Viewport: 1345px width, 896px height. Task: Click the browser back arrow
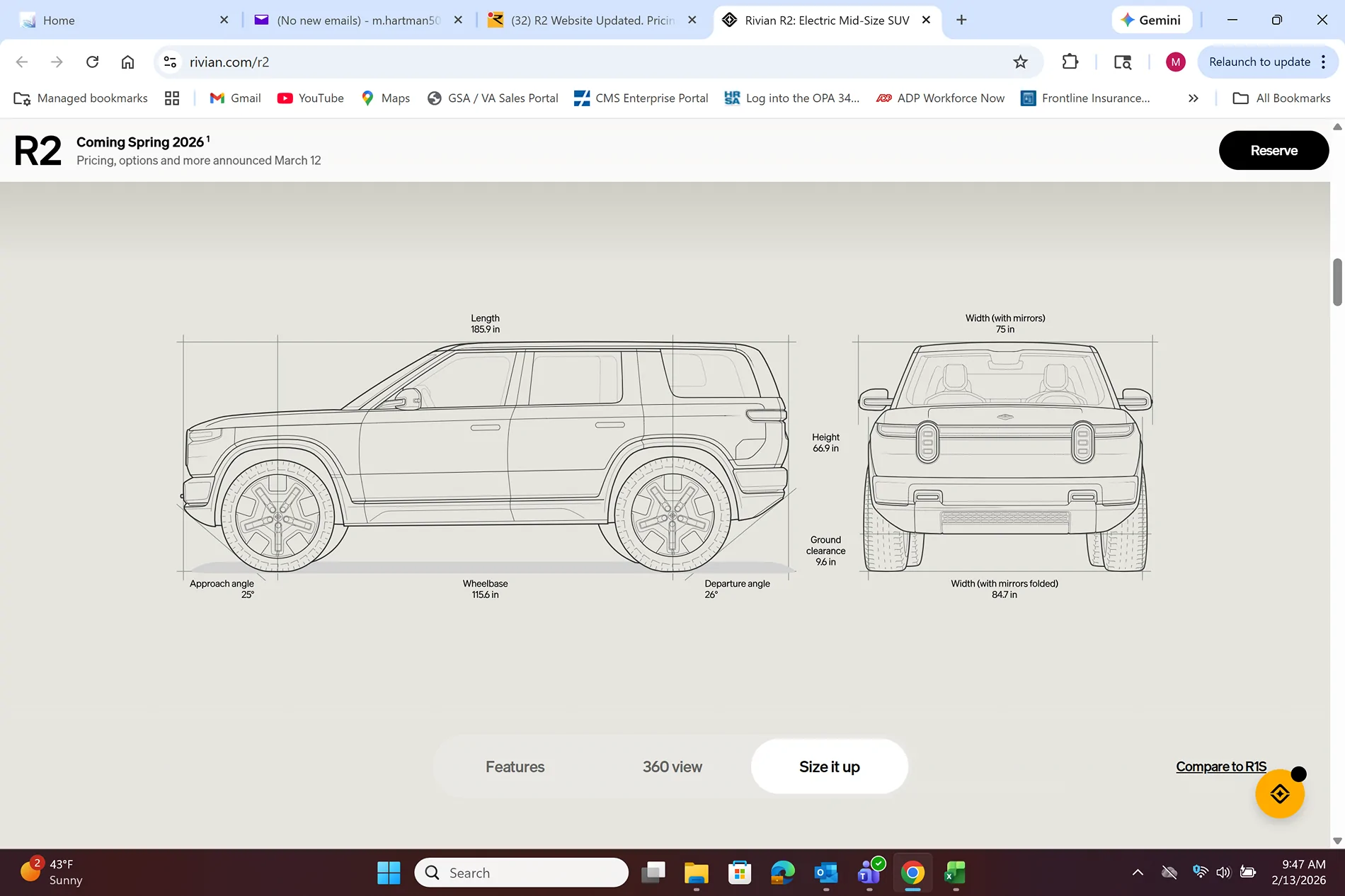pos(22,62)
